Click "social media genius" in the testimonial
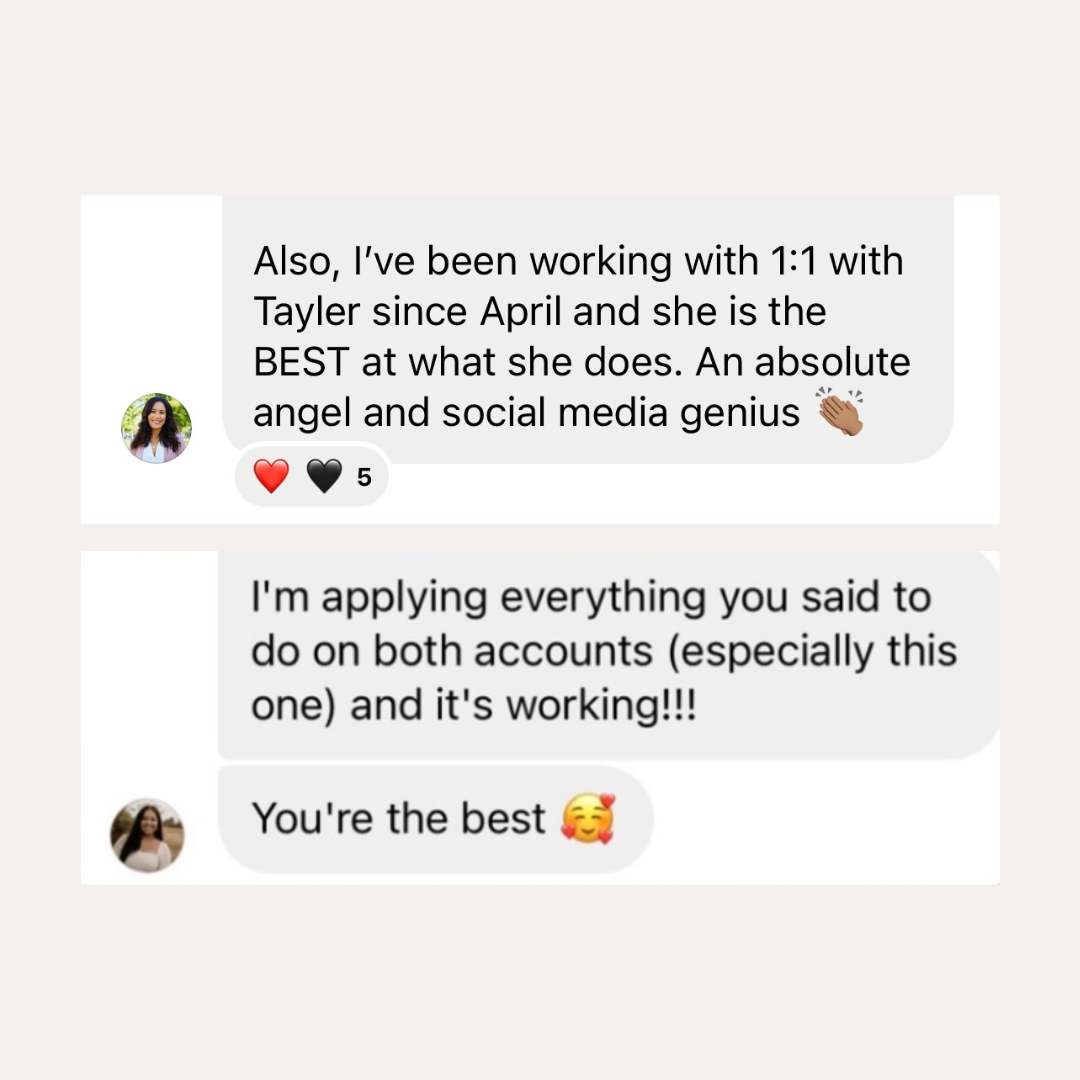 (621, 413)
